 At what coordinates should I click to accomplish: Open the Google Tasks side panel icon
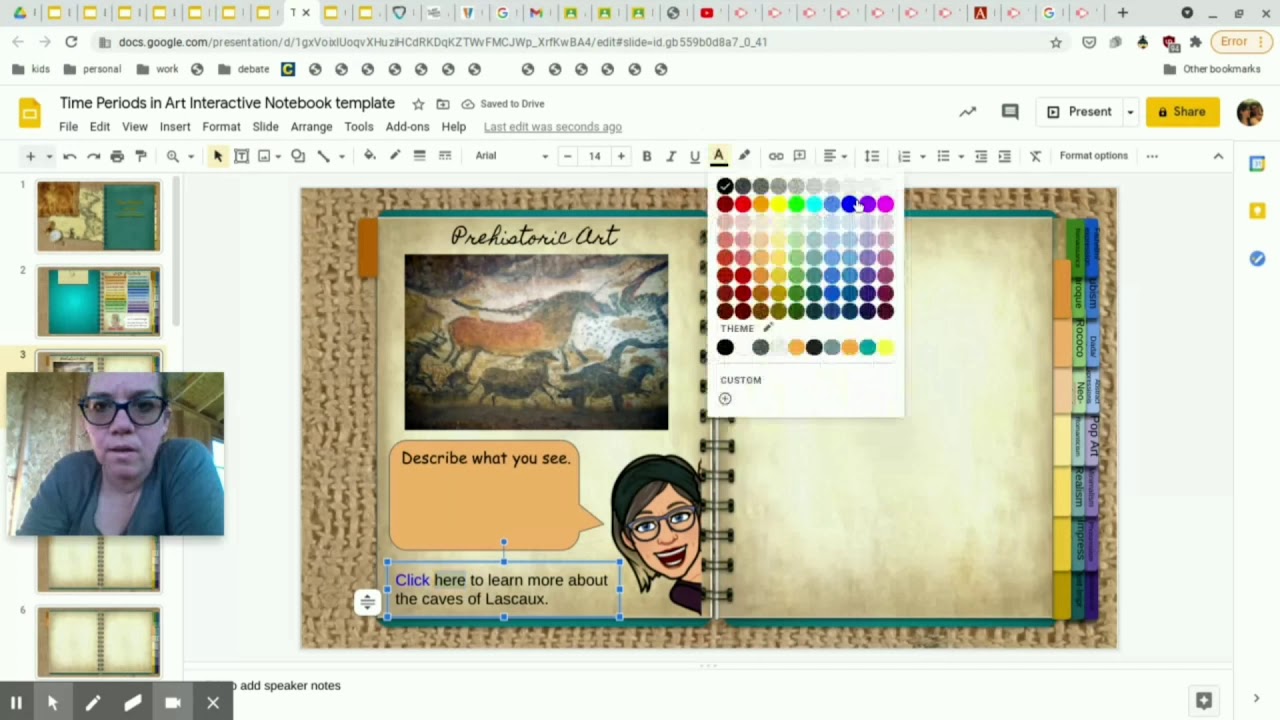point(1257,258)
